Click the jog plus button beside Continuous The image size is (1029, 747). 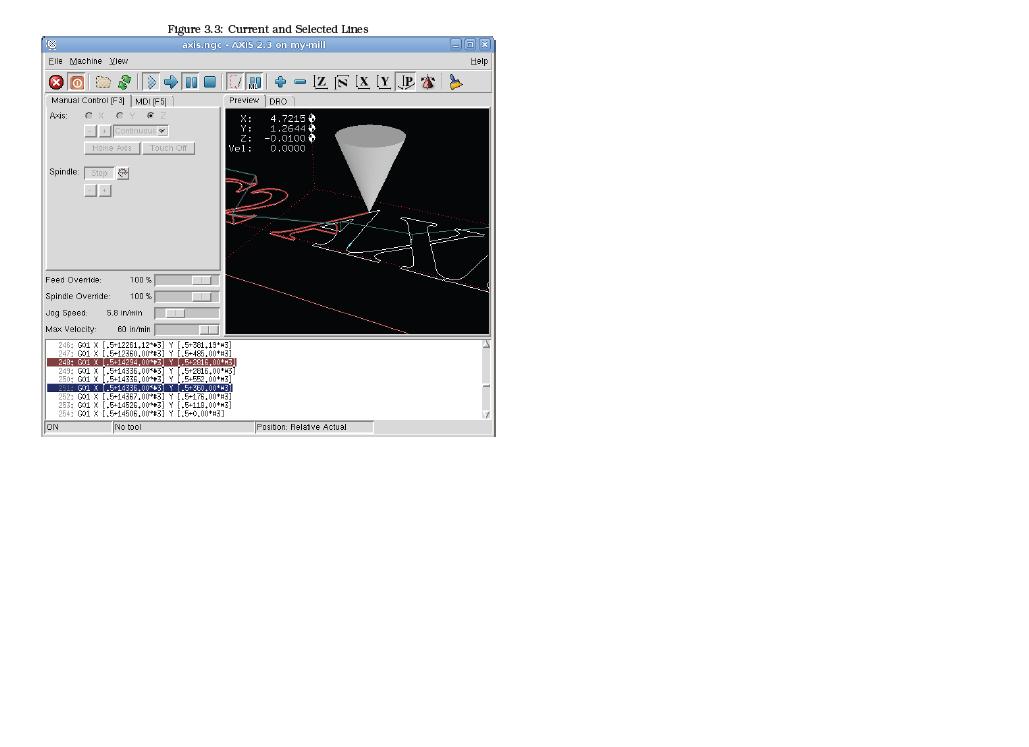(x=104, y=131)
